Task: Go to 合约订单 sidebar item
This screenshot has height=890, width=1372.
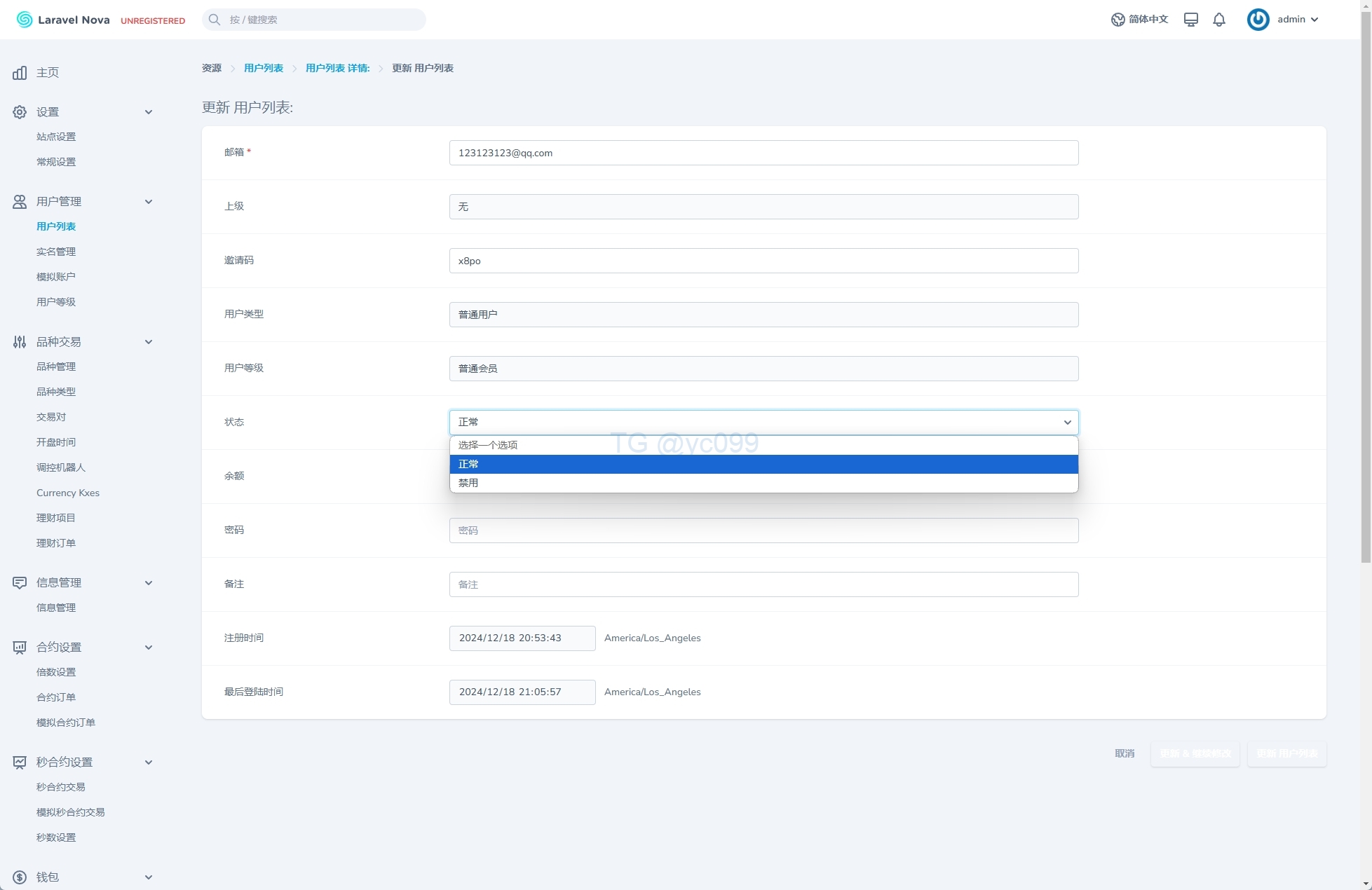Action: click(x=56, y=697)
